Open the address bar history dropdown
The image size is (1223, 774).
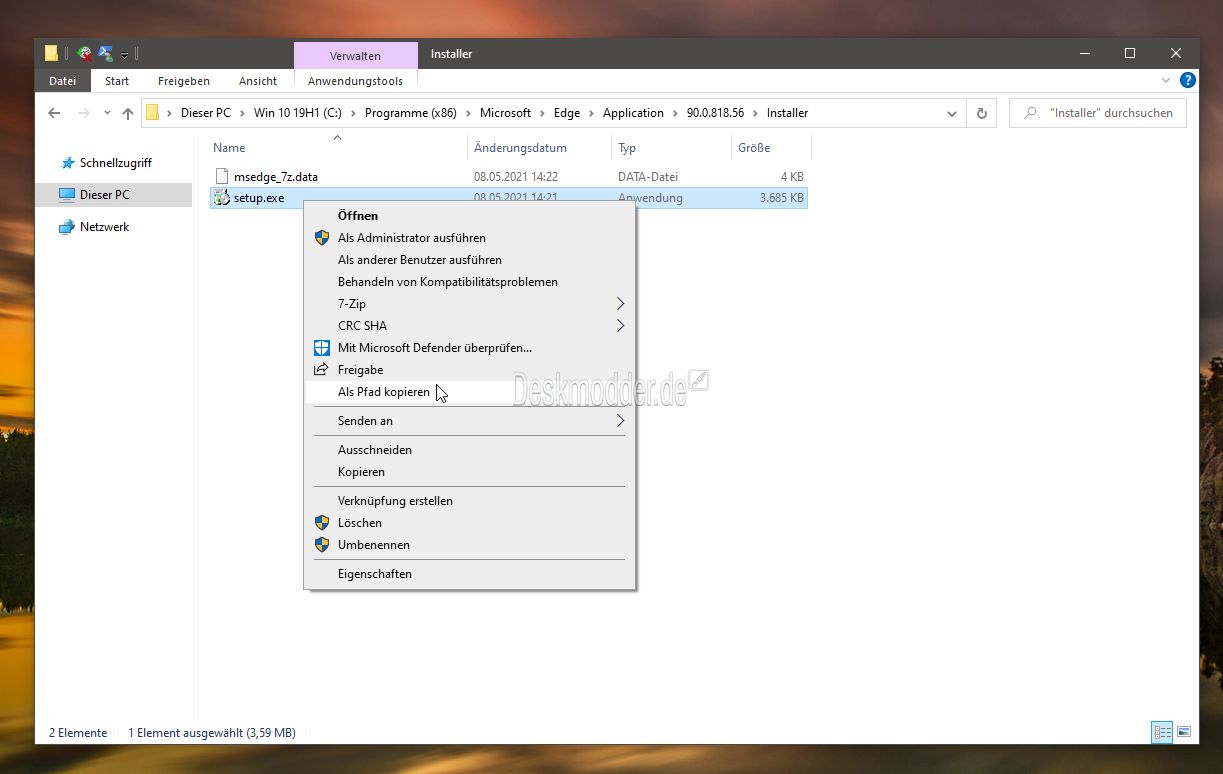(952, 113)
